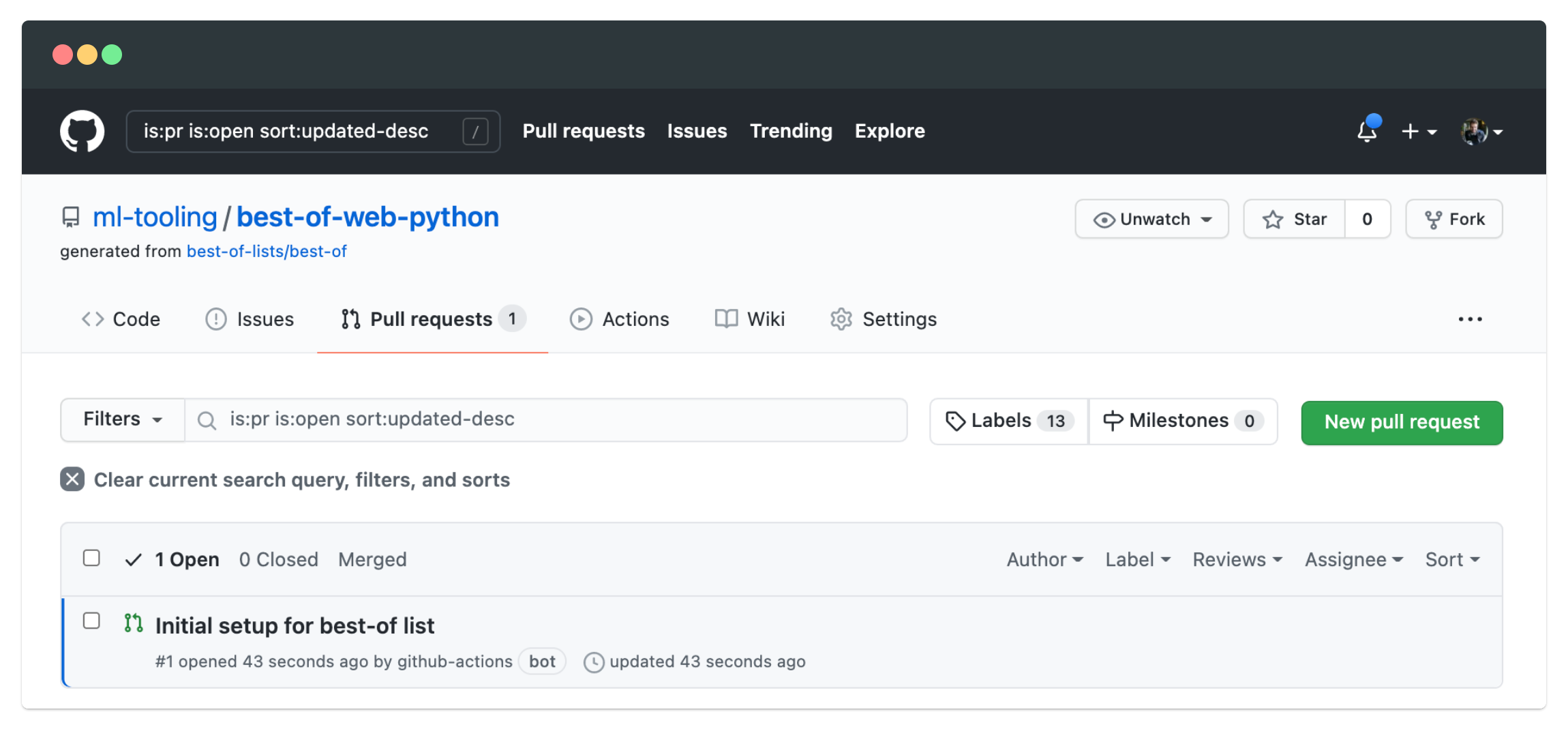Image resolution: width=1568 pixels, height=729 pixels.
Task: Tick the select-all pull requests checkbox
Action: click(91, 558)
